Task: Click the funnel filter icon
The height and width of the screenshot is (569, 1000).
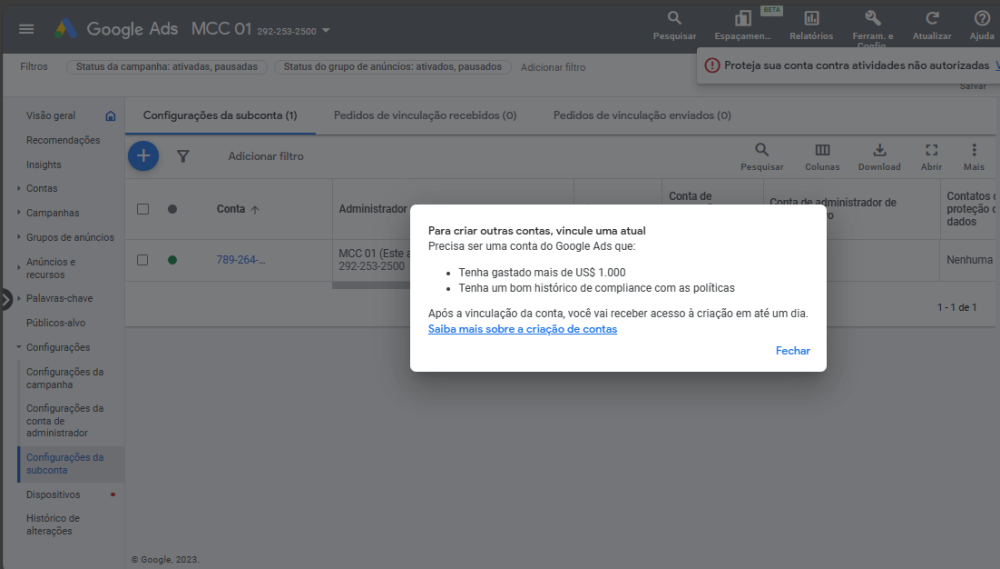Action: pos(183,156)
